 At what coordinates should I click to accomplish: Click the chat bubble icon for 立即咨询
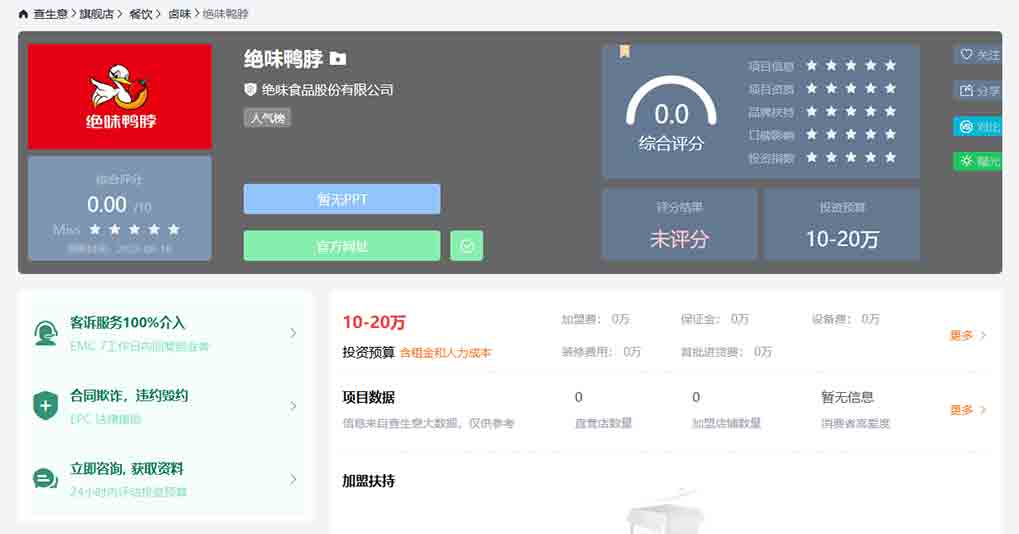pos(45,479)
